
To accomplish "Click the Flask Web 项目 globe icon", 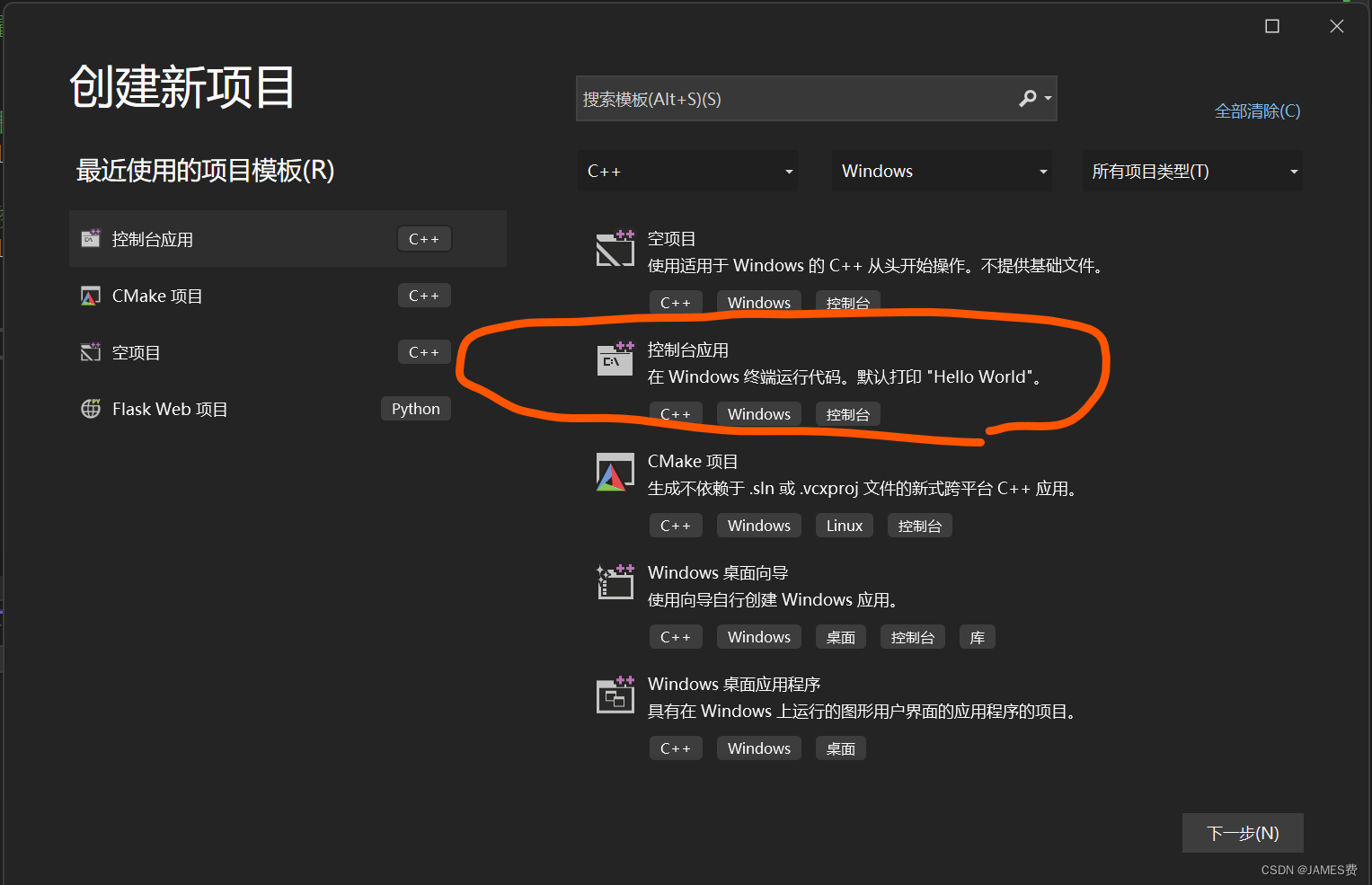I will click(90, 409).
